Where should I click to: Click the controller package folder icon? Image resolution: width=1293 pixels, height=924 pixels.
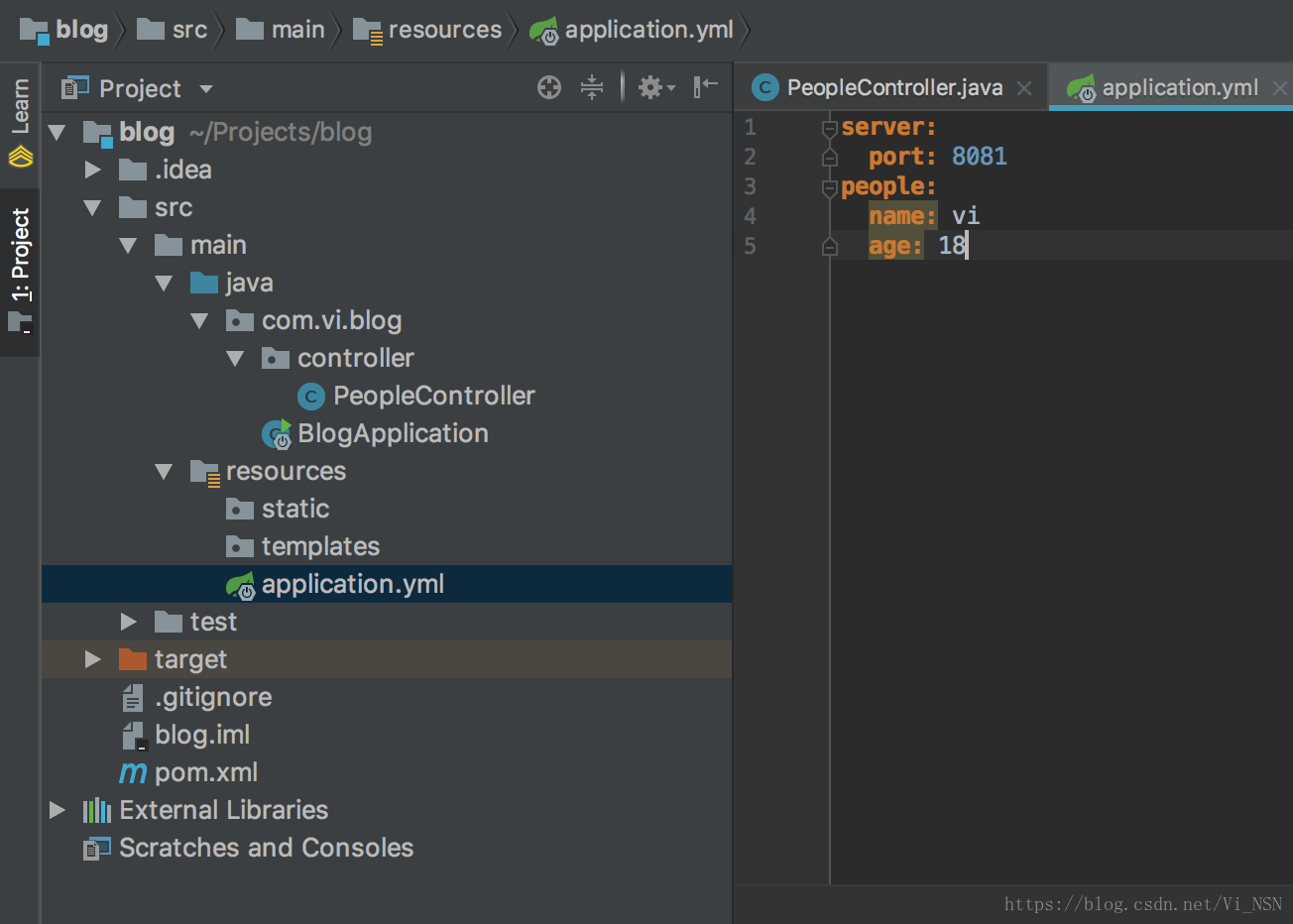(x=275, y=359)
